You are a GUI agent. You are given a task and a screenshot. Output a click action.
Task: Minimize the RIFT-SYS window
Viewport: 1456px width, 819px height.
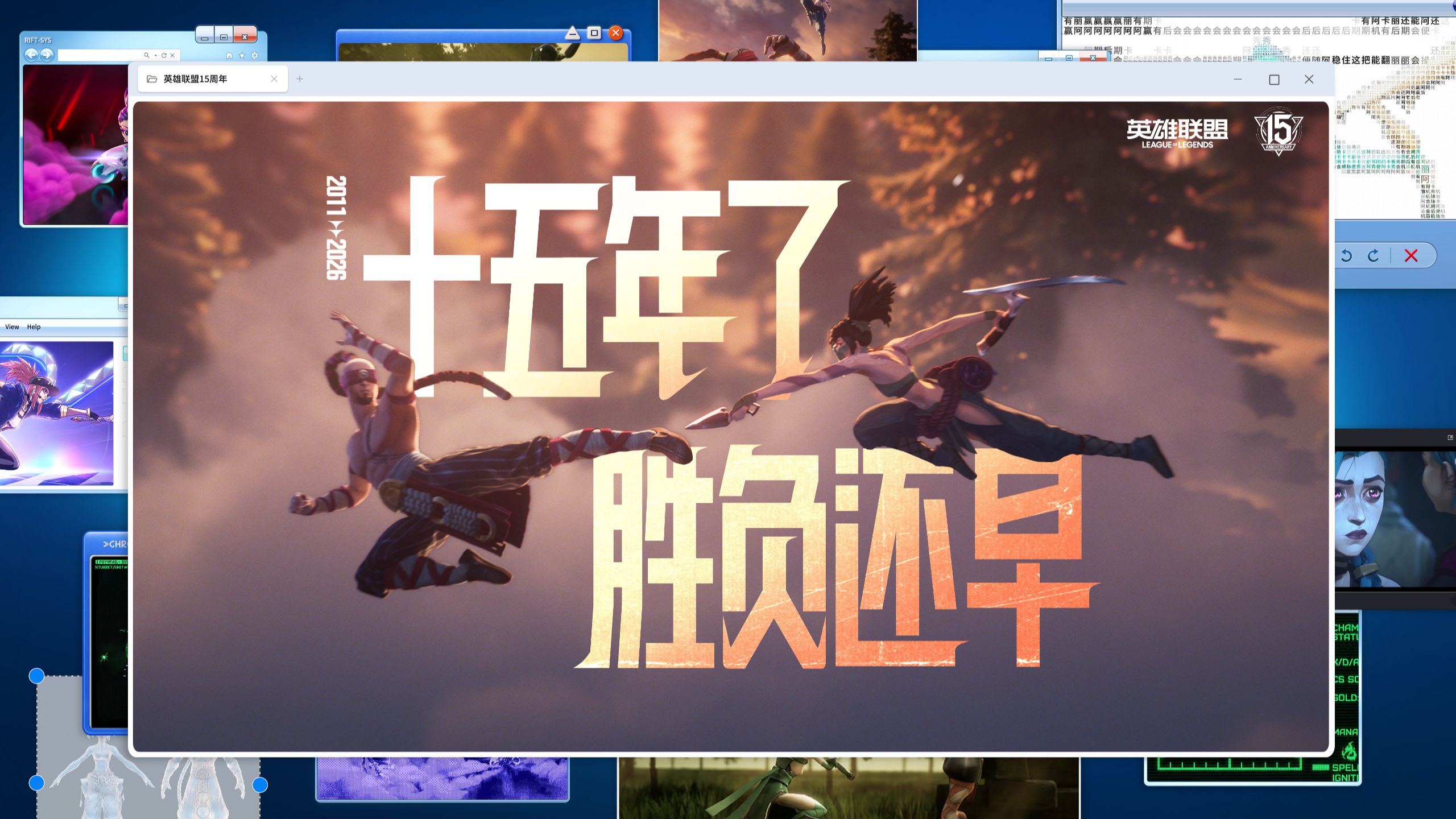click(x=205, y=35)
